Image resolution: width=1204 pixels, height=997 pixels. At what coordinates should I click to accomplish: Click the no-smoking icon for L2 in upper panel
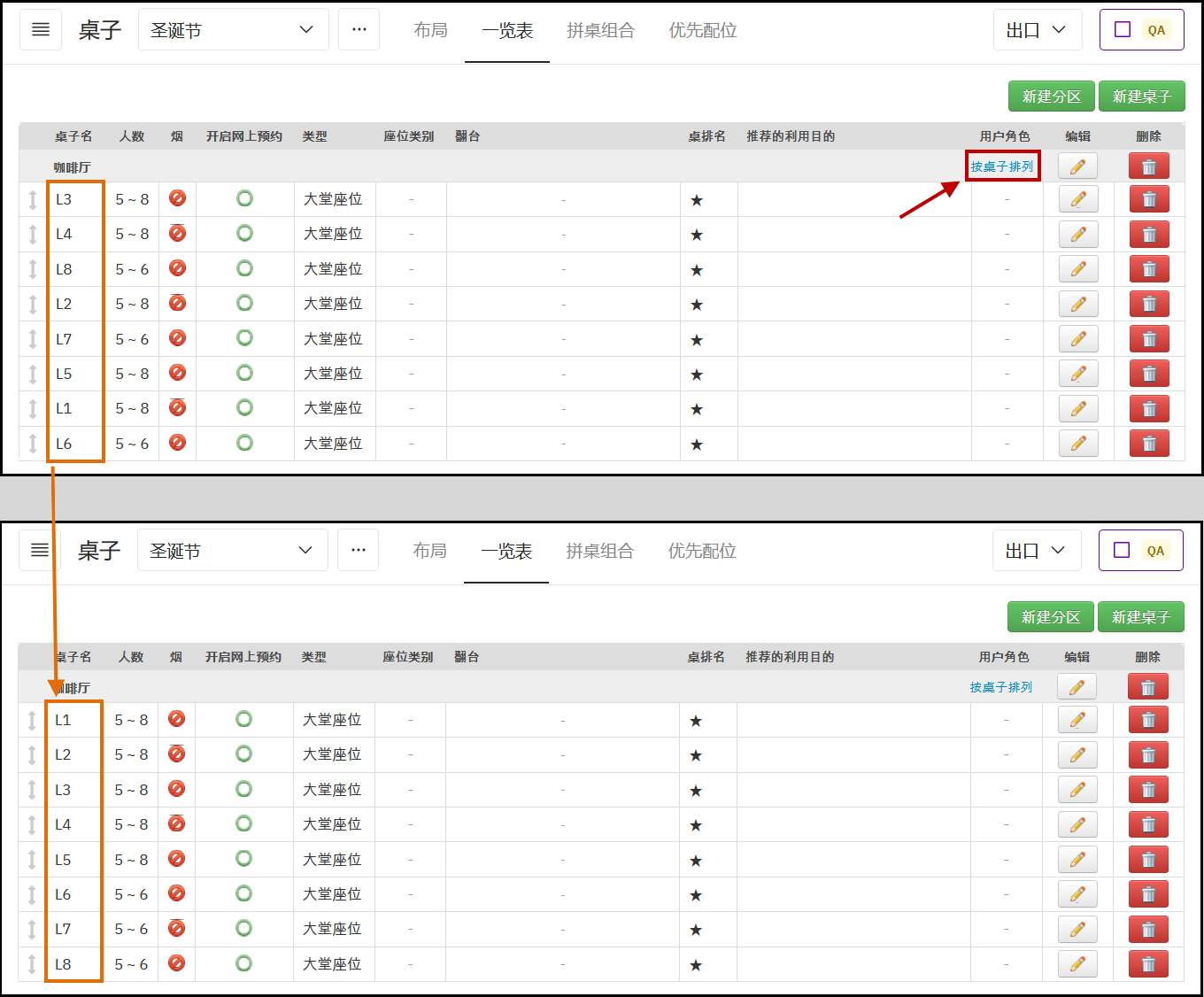[177, 303]
